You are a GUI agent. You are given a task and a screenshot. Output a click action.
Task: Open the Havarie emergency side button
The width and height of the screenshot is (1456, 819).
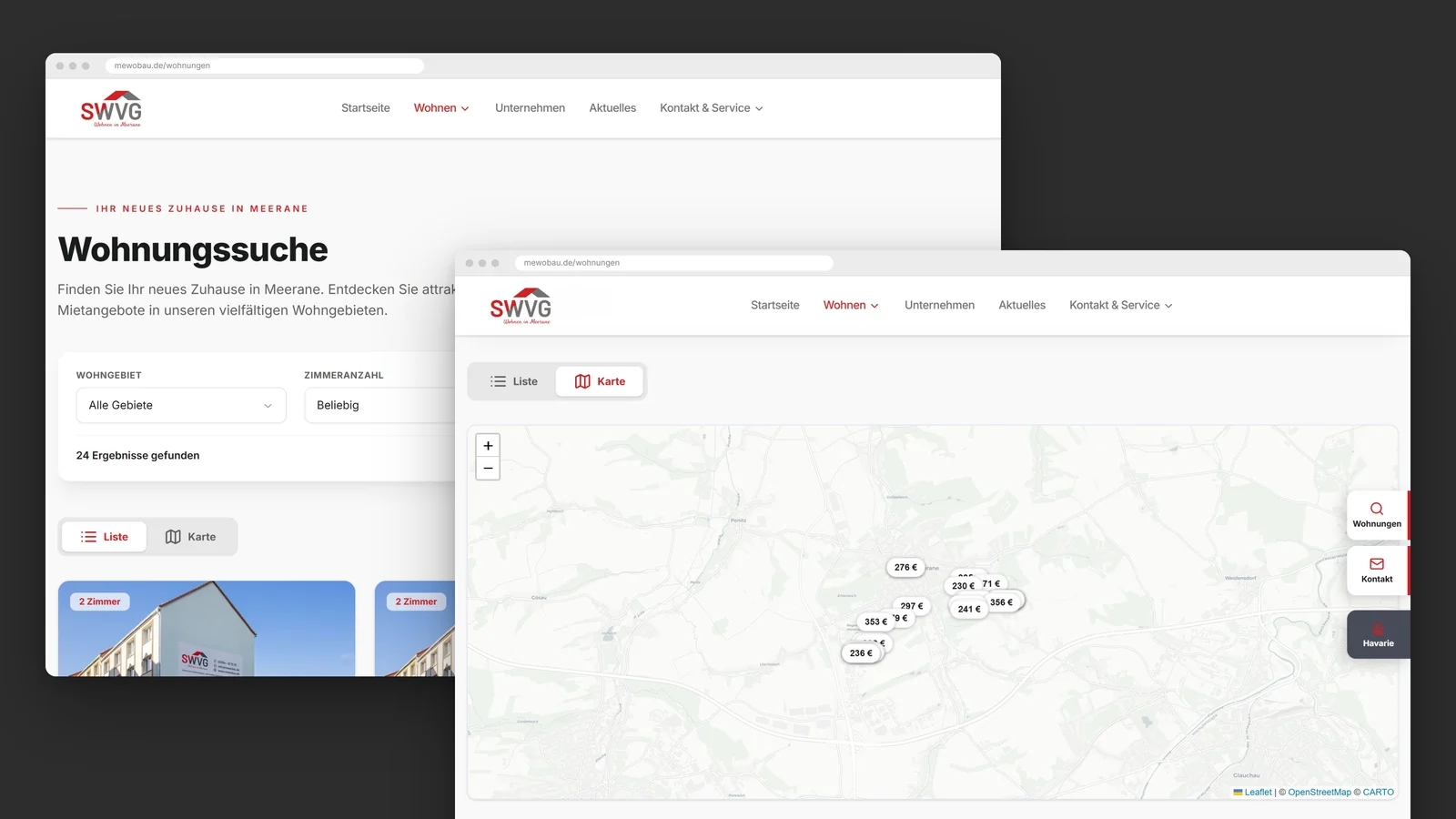point(1378,634)
